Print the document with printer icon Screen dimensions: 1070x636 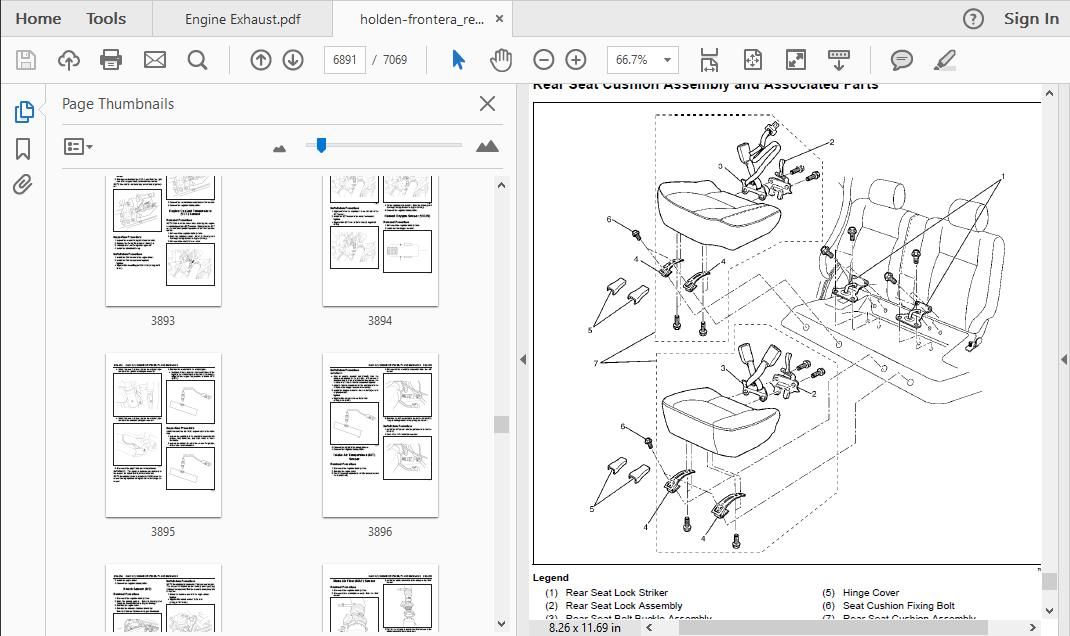pyautogui.click(x=111, y=60)
